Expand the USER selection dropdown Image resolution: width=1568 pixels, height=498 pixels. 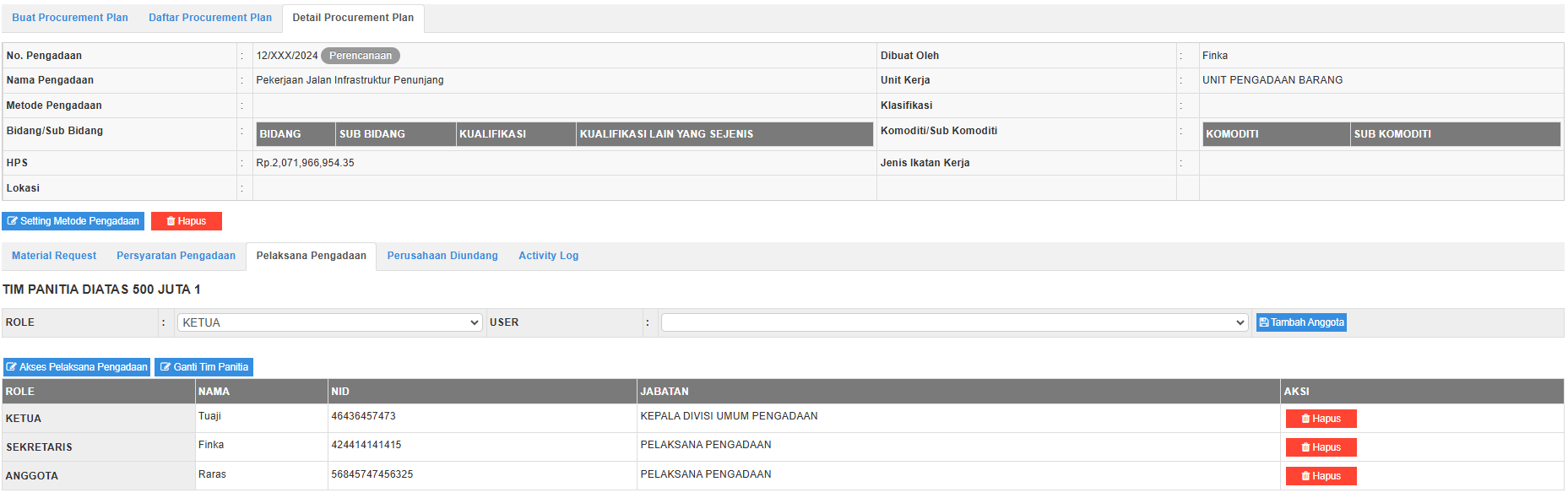tap(954, 322)
